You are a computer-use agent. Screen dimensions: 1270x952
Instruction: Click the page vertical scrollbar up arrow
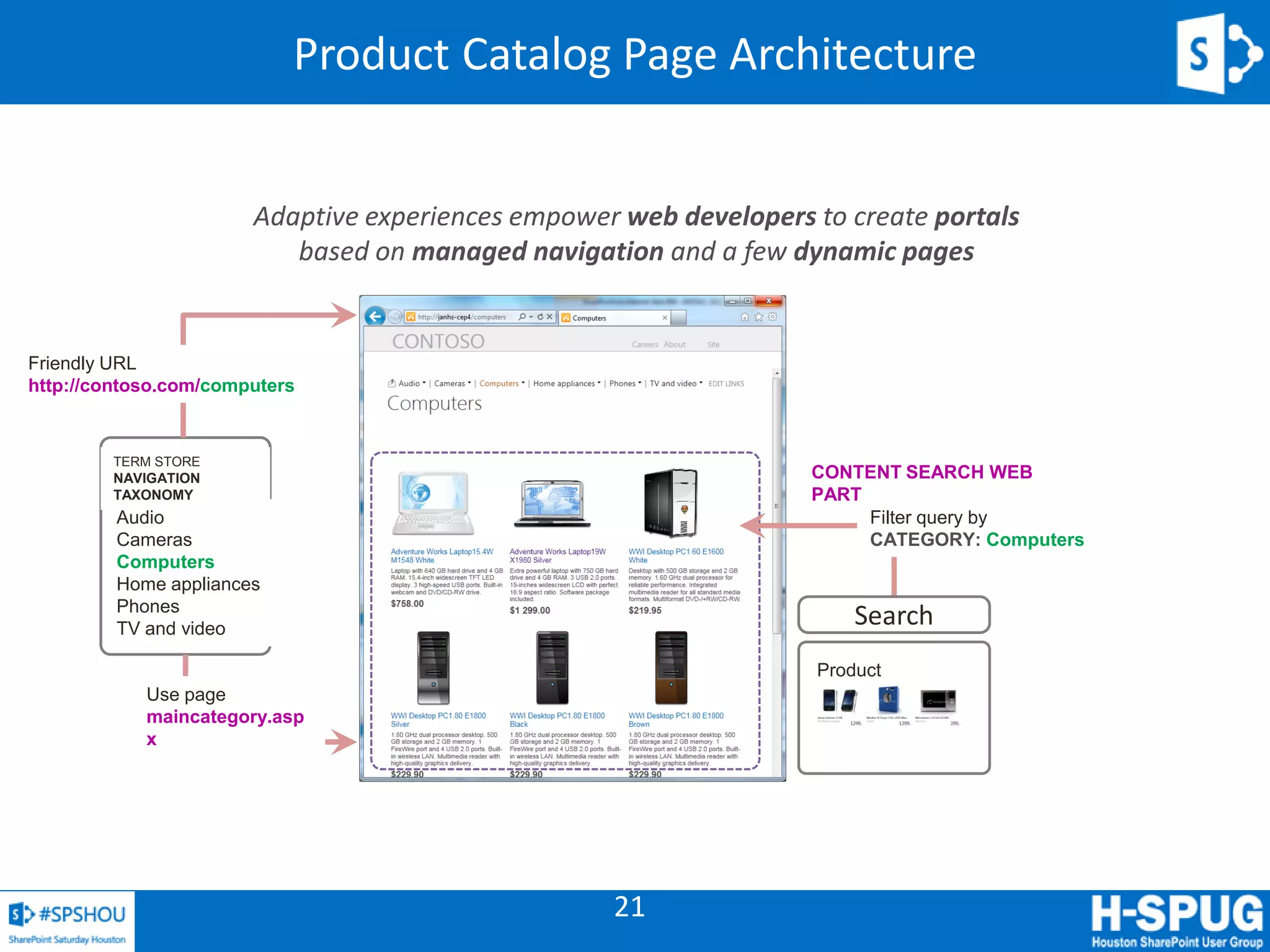776,374
